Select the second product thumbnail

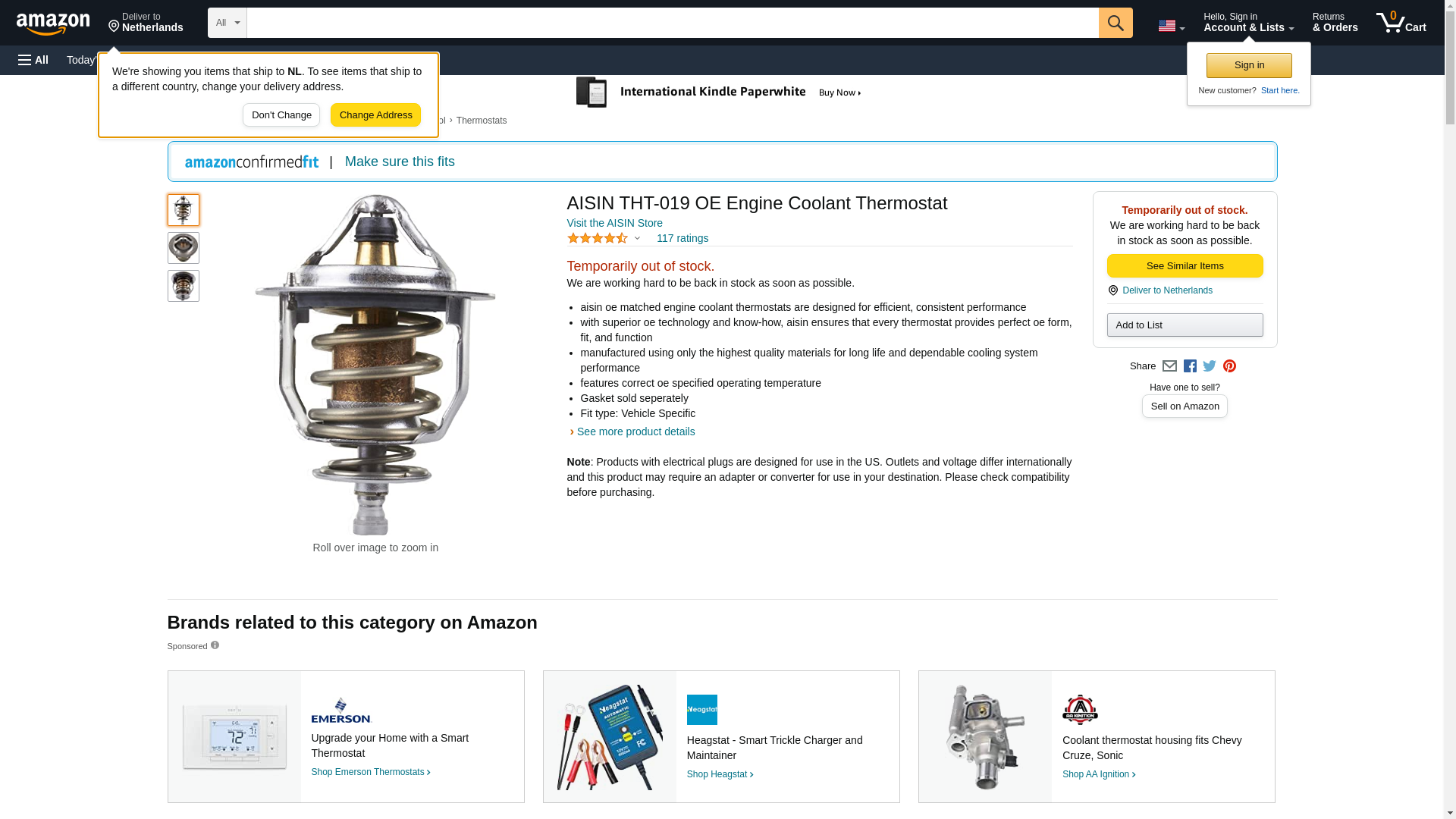point(184,248)
